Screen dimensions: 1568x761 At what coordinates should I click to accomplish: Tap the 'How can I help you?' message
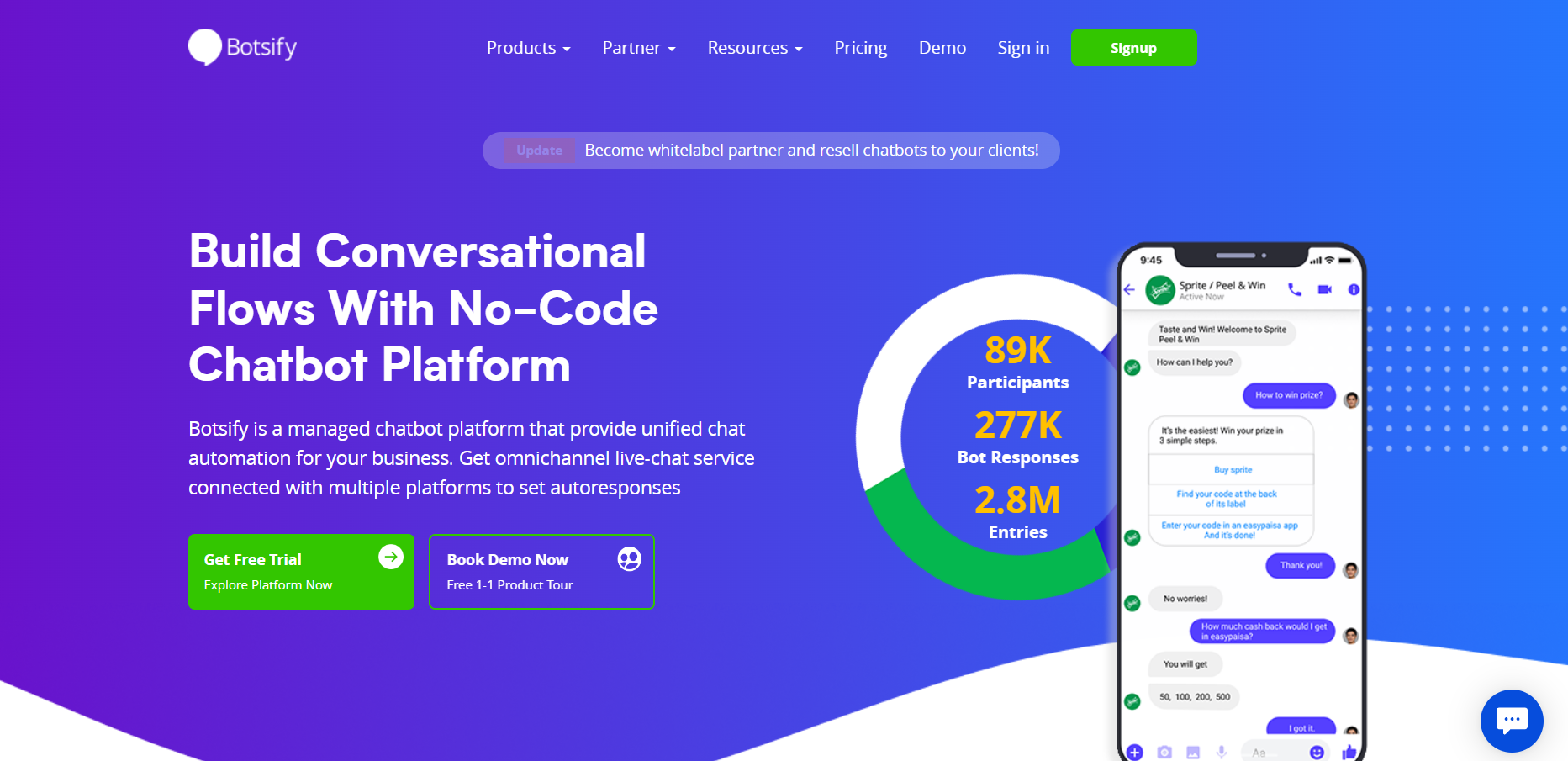pyautogui.click(x=1195, y=362)
